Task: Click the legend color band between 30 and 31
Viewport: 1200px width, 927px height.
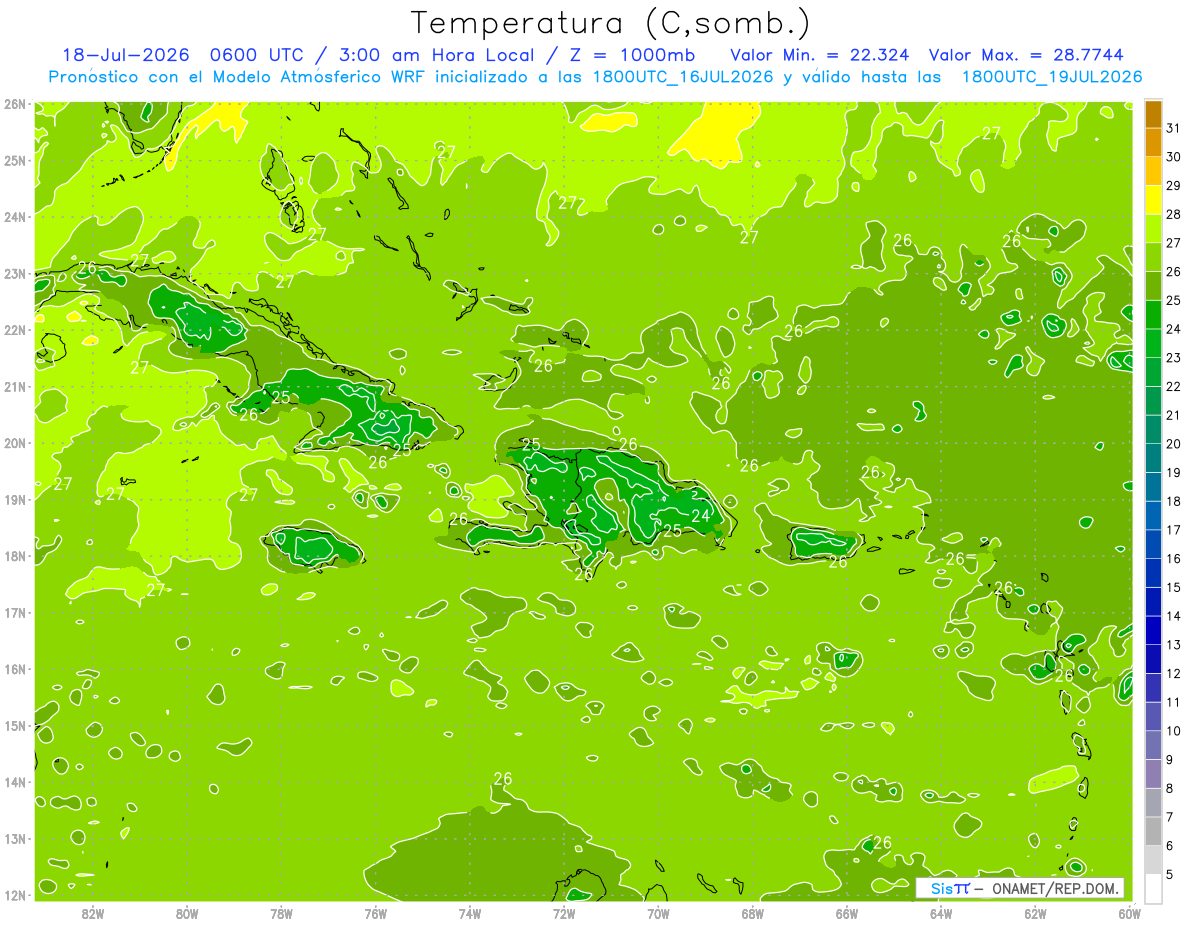Action: pyautogui.click(x=1154, y=143)
